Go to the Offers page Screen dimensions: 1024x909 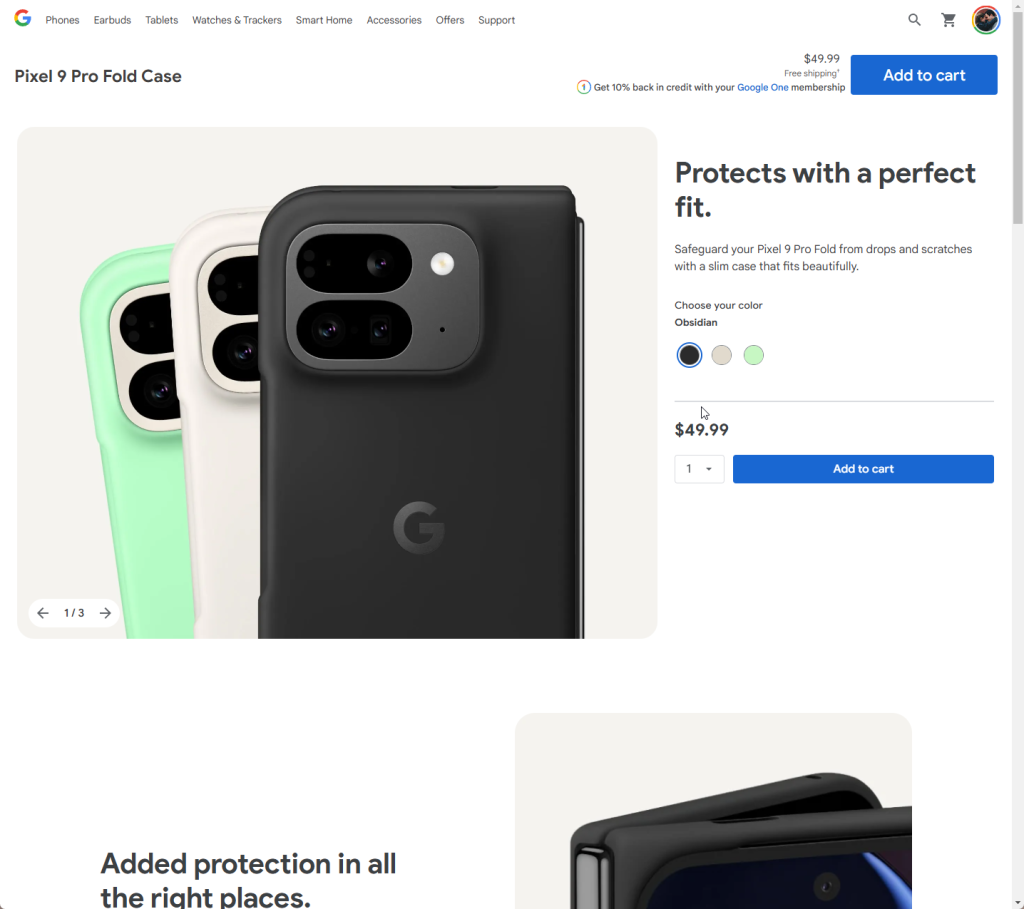(x=450, y=20)
